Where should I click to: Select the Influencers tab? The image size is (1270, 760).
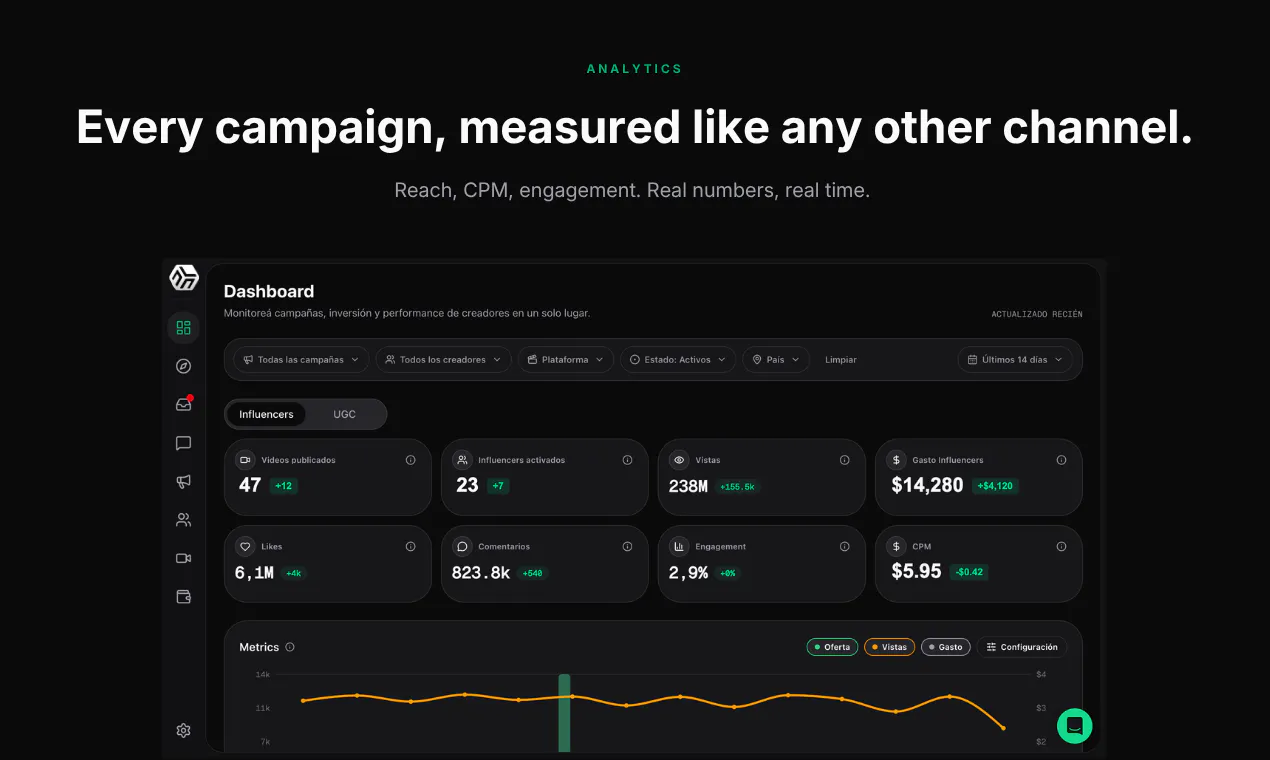(x=266, y=414)
